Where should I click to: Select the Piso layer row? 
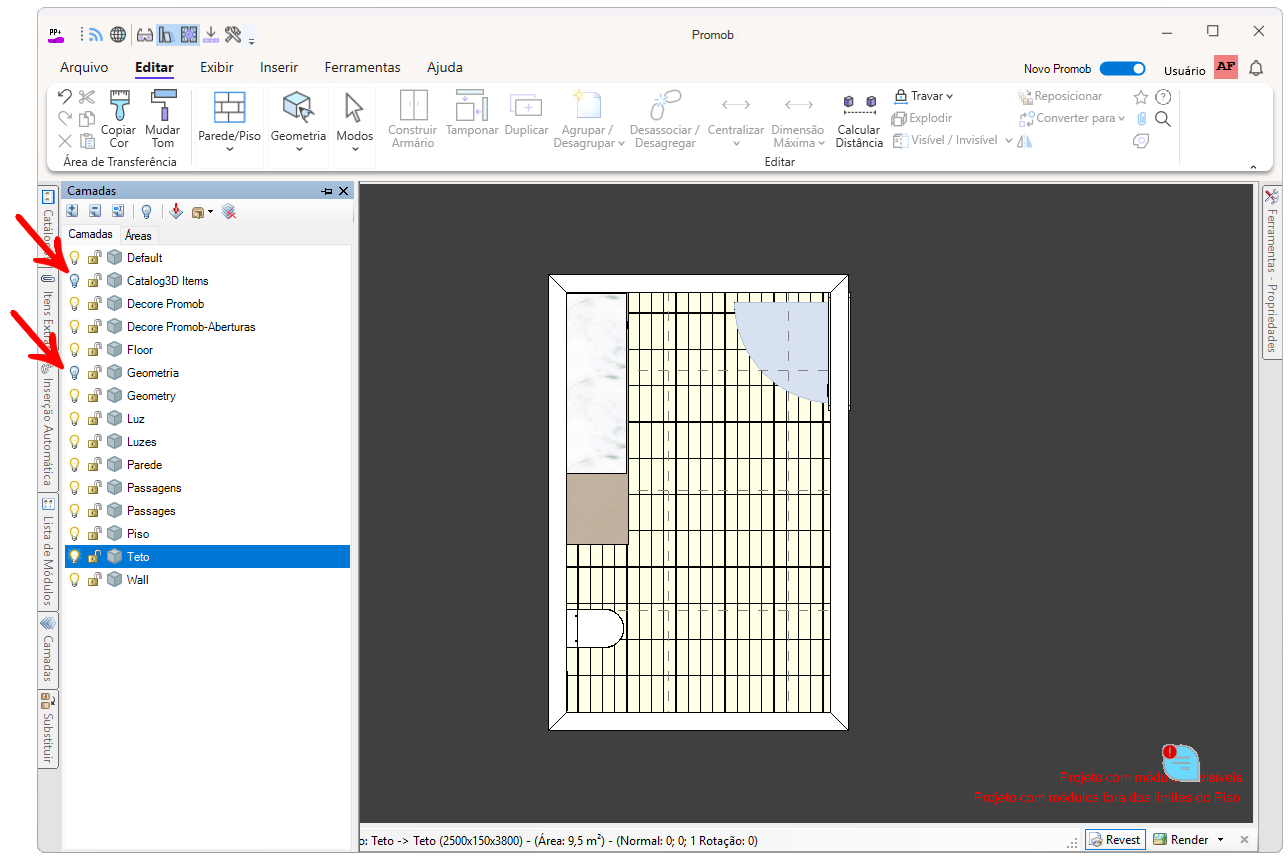pos(138,534)
